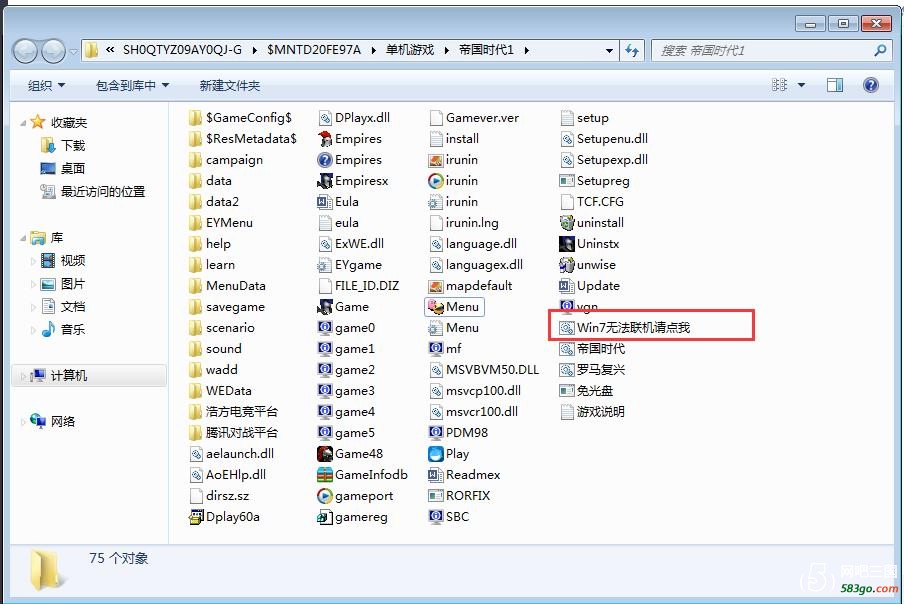Open the 组织 dropdown menu
This screenshot has width=904, height=604.
pos(46,85)
